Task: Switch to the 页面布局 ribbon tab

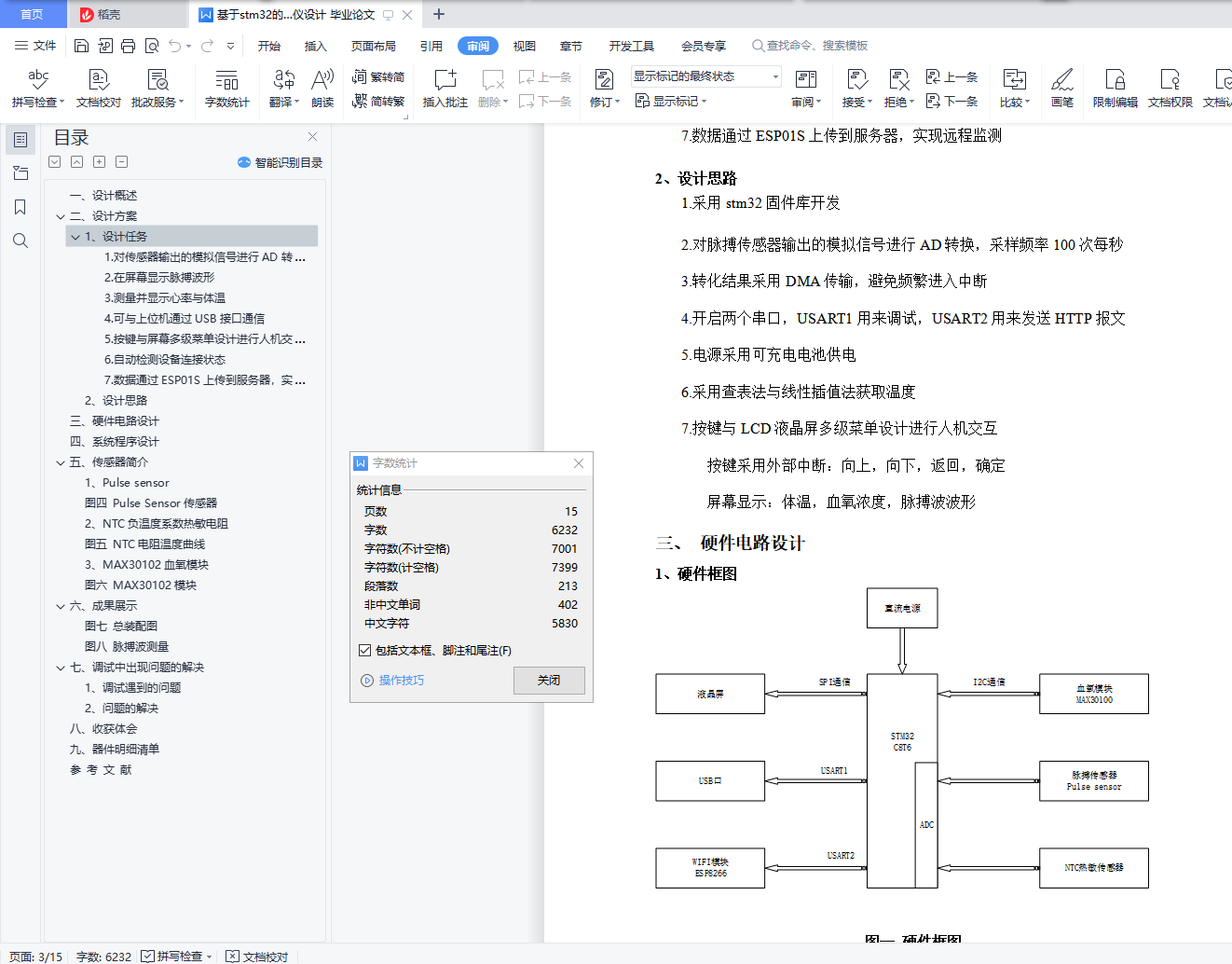Action: (374, 46)
